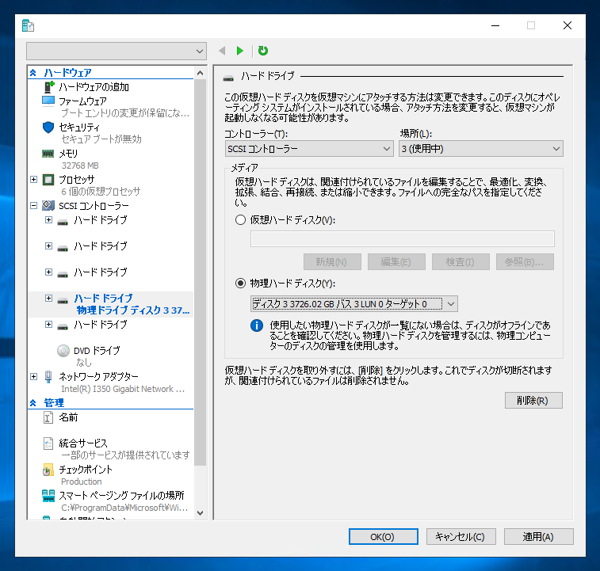The image size is (600, 571).
Task: Click the tree scrollbar thumb
Action: point(200,272)
